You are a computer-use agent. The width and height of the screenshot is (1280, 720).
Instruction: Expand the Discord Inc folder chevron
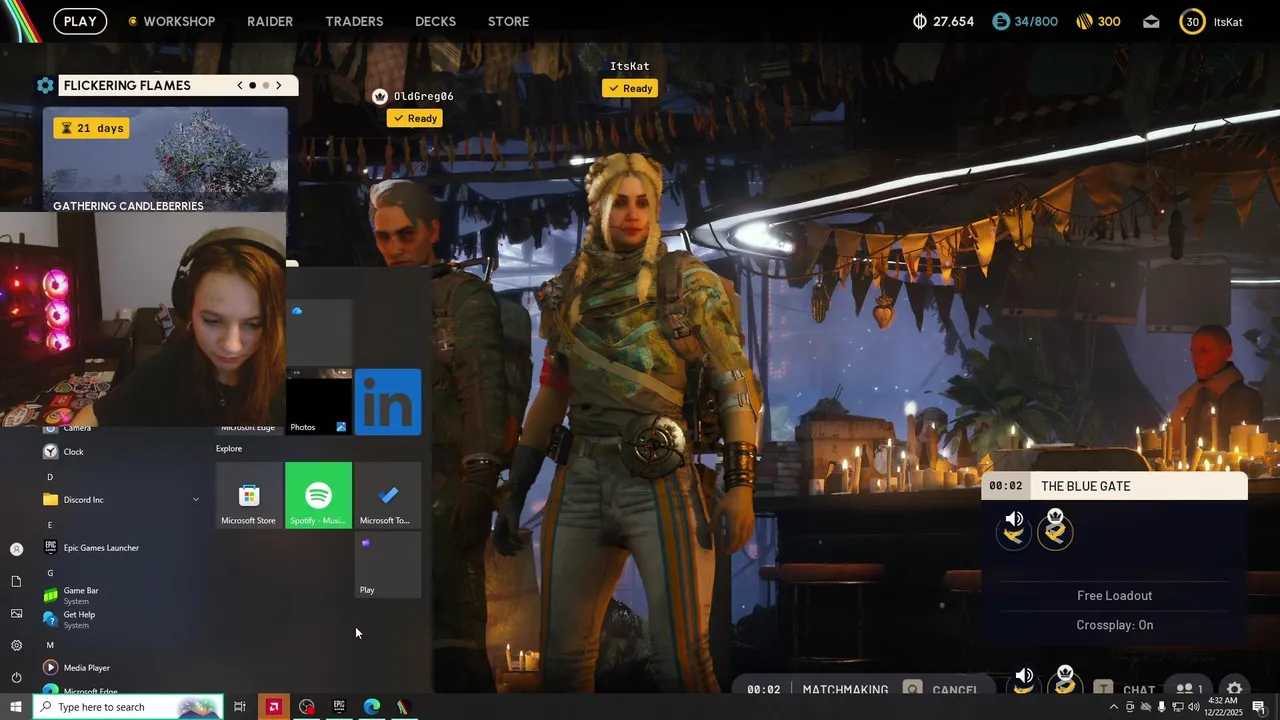pos(196,500)
